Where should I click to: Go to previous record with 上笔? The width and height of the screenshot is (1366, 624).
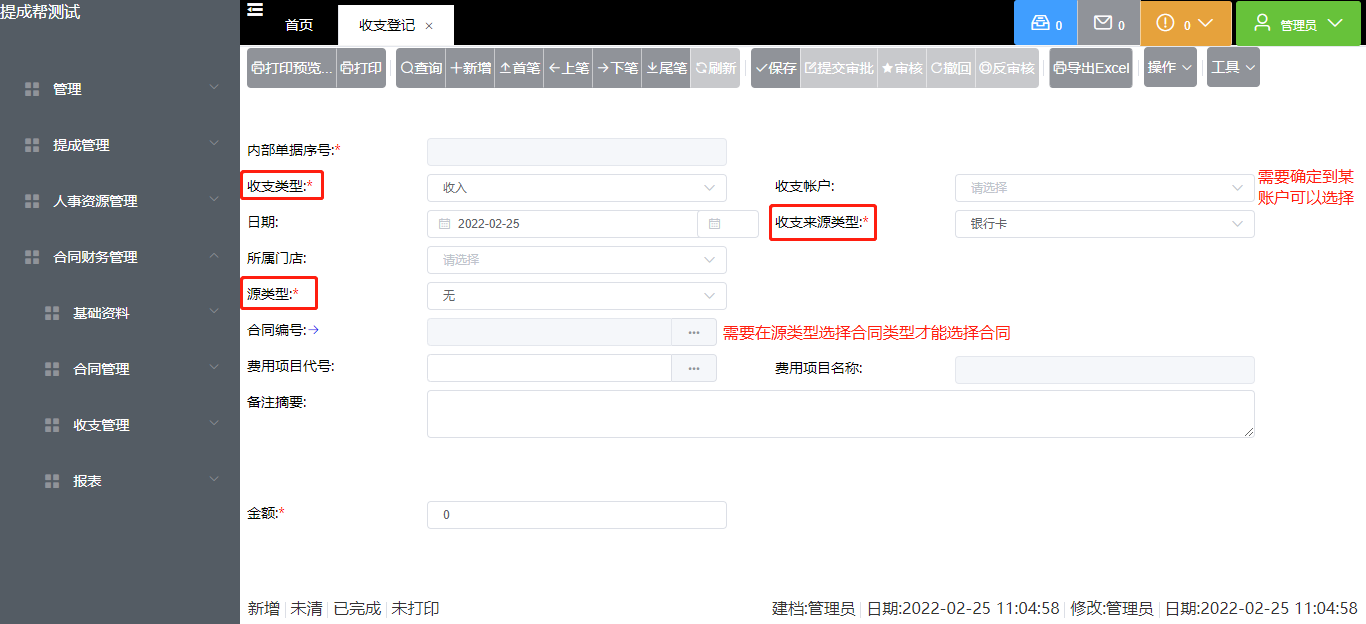(568, 68)
